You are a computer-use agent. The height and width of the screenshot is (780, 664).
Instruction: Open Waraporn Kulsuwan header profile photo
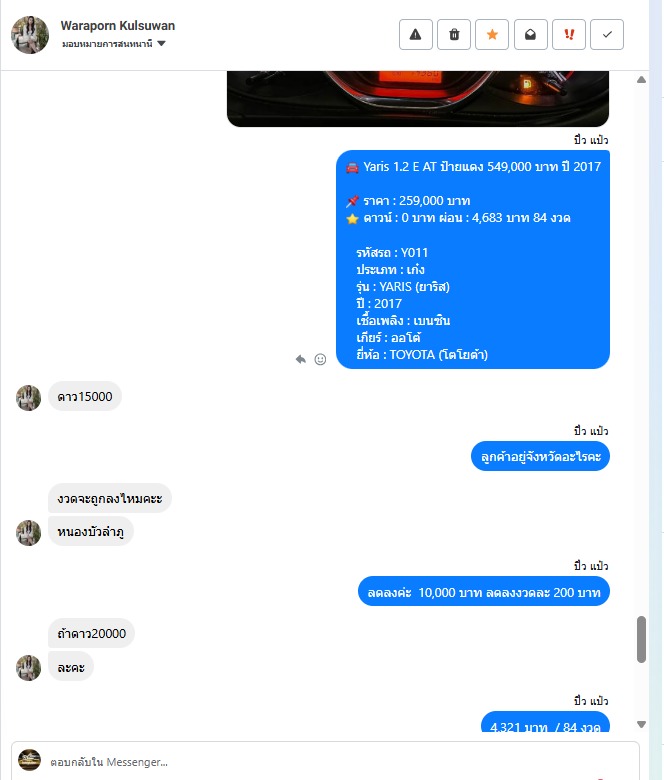click(30, 35)
